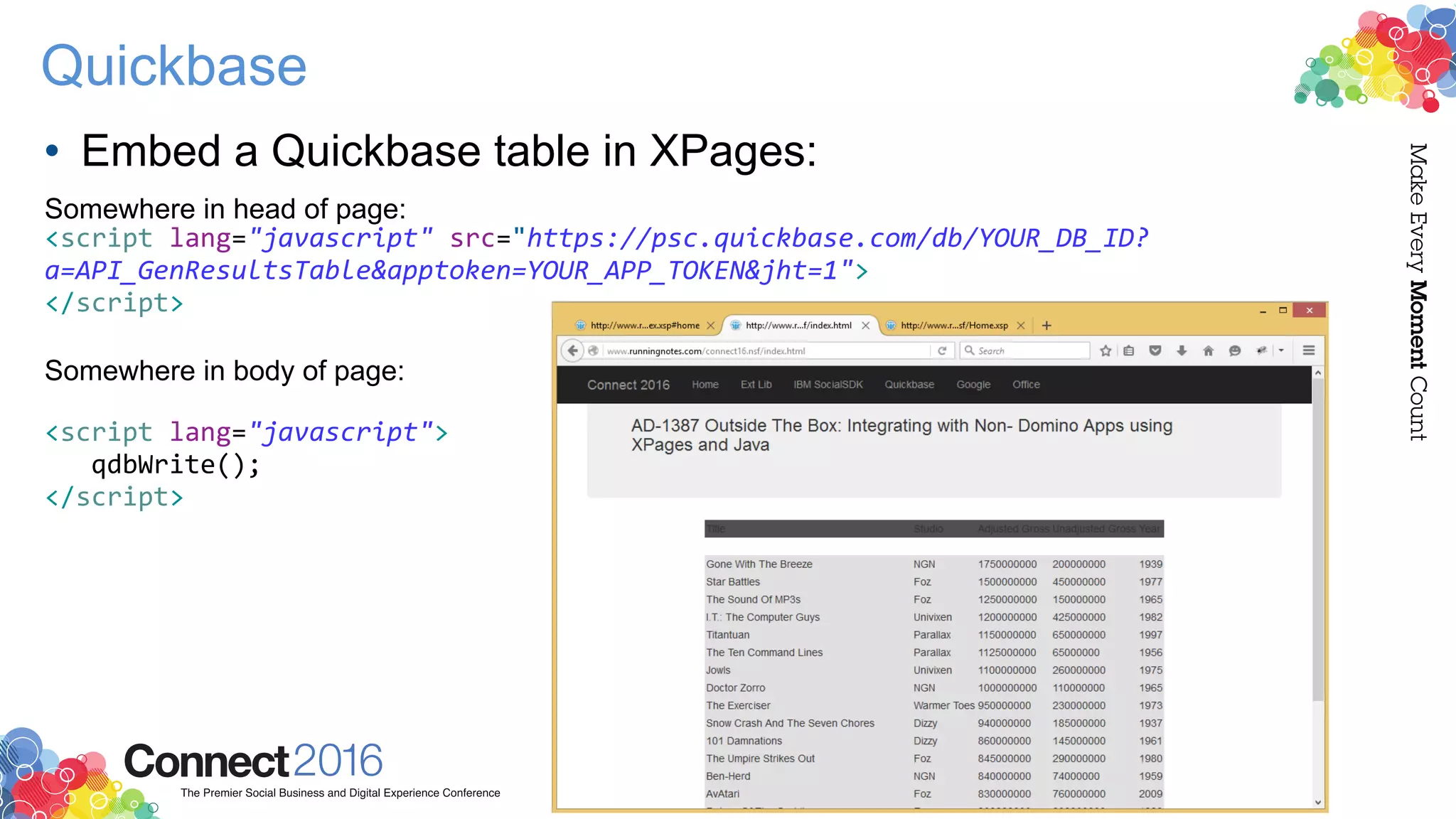Select 'I.T.: The Computer Guys' cell
This screenshot has height=819, width=1456.
[x=763, y=617]
